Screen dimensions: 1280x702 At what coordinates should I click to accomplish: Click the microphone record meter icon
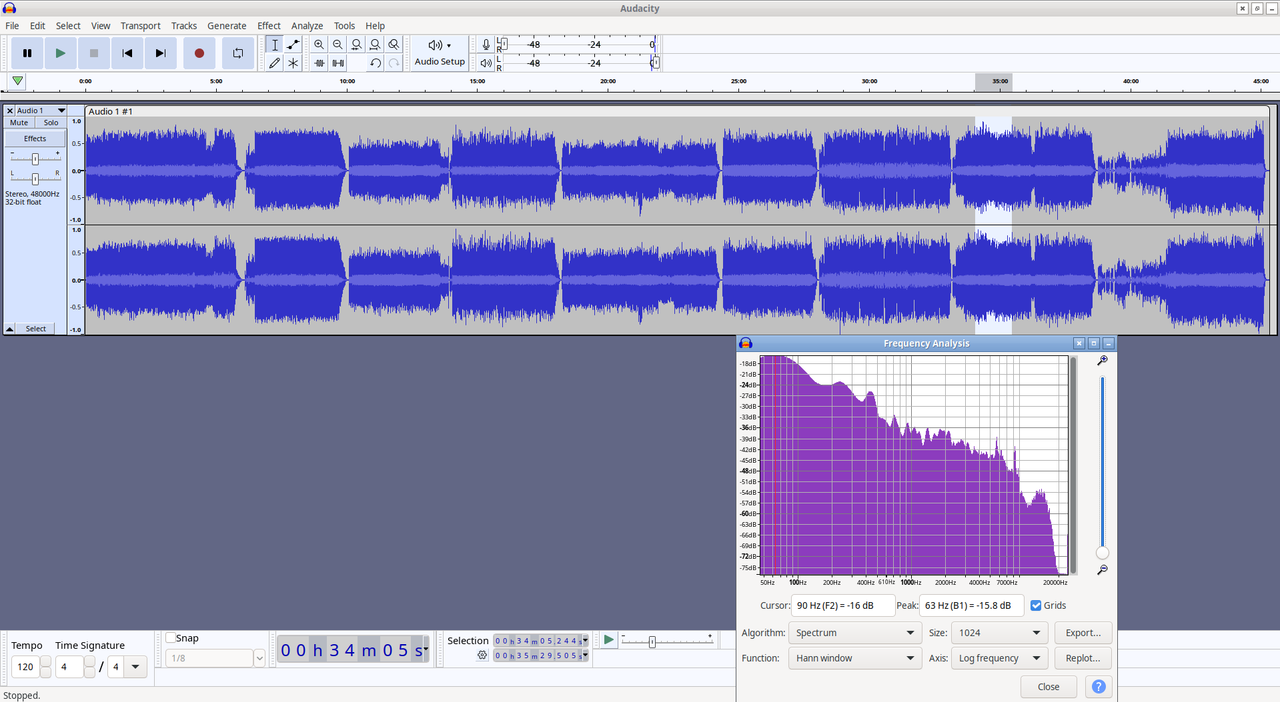pyautogui.click(x=486, y=45)
